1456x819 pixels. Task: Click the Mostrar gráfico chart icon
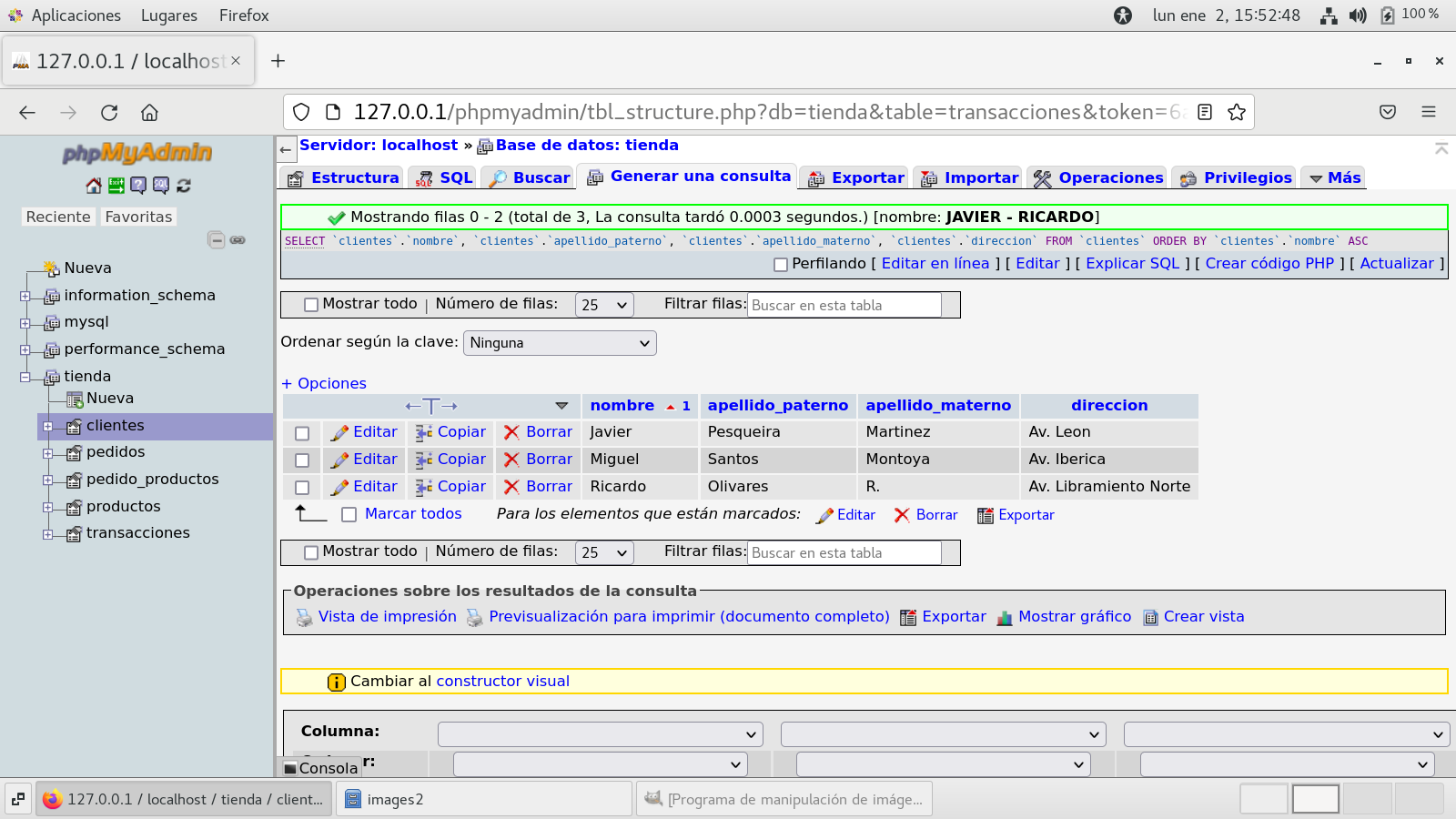1005,618
